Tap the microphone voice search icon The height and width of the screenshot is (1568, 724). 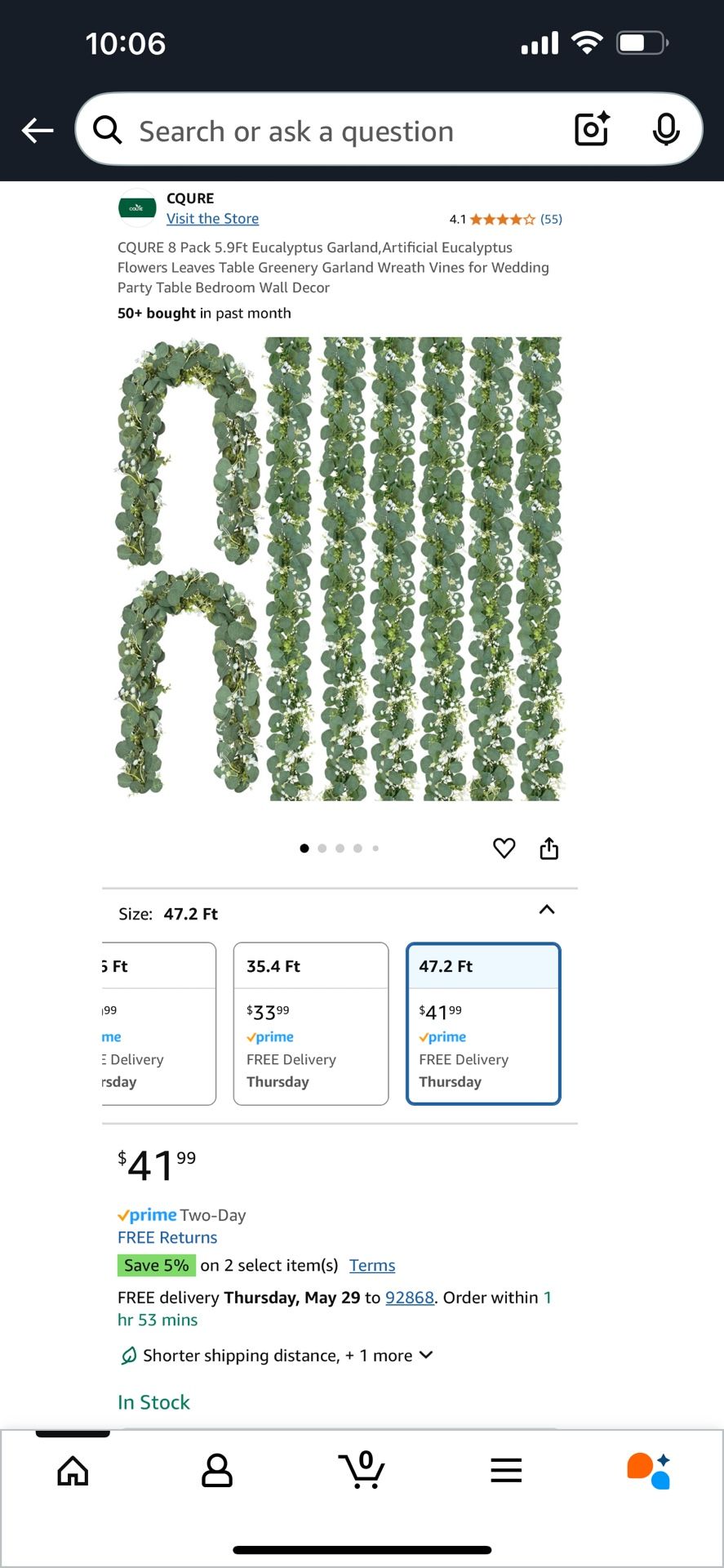point(666,129)
